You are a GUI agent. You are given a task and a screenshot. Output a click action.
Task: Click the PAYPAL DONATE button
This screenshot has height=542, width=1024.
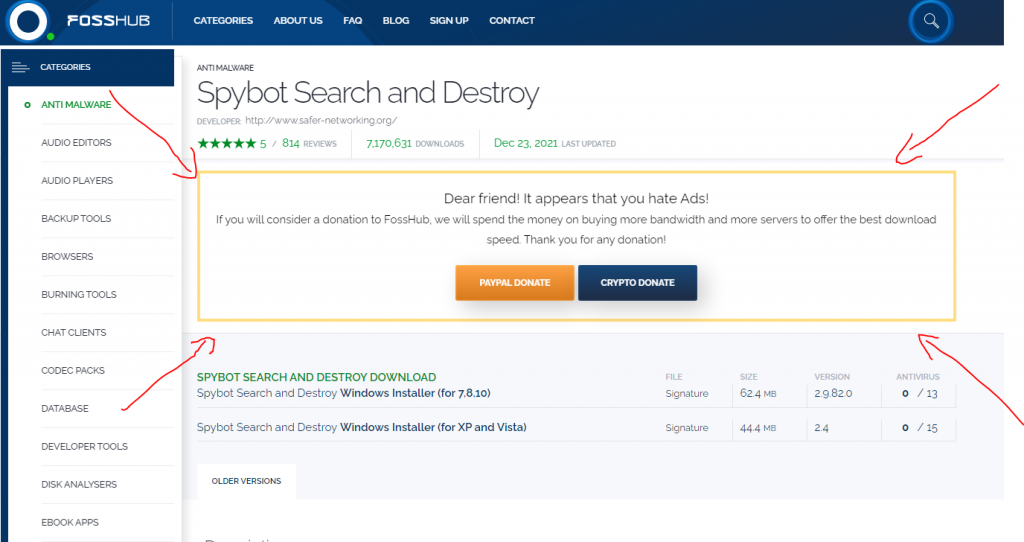click(x=515, y=283)
